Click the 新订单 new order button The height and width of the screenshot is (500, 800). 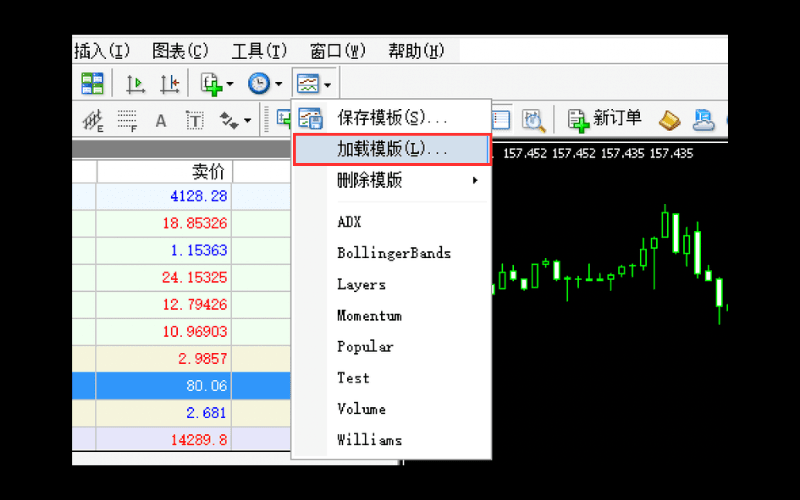pos(605,119)
